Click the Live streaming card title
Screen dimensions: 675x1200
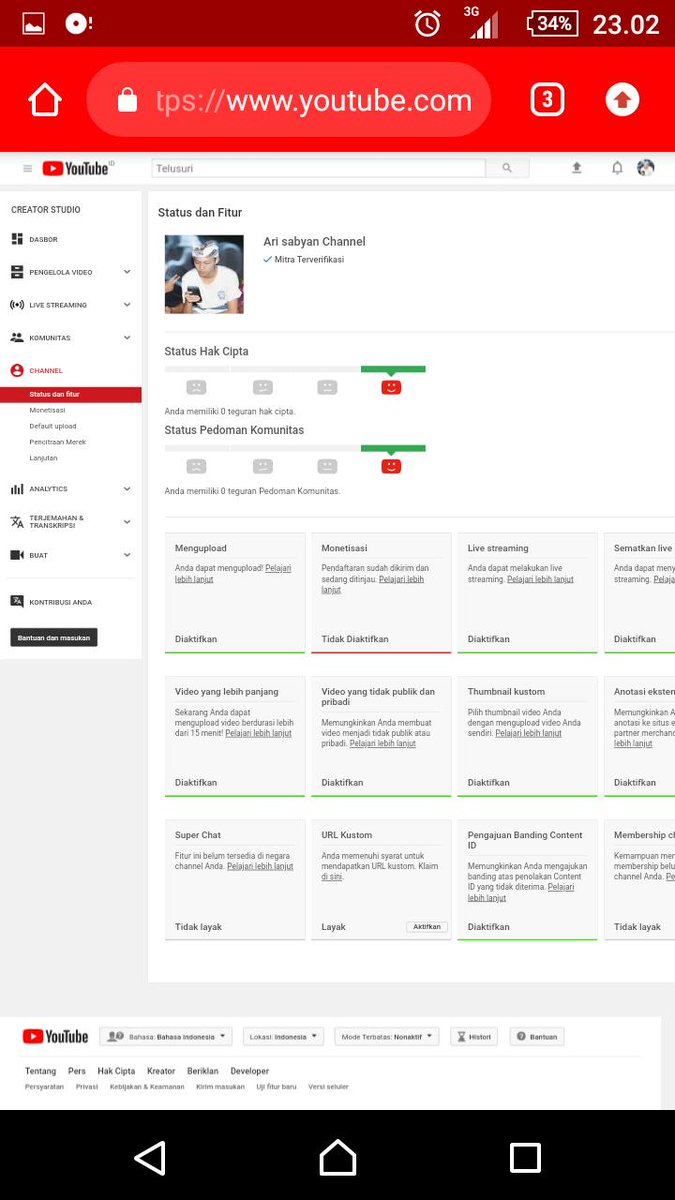coord(498,548)
